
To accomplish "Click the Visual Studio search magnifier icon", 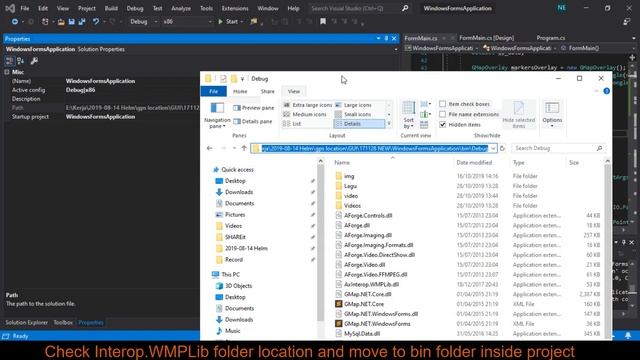I will 405,8.
